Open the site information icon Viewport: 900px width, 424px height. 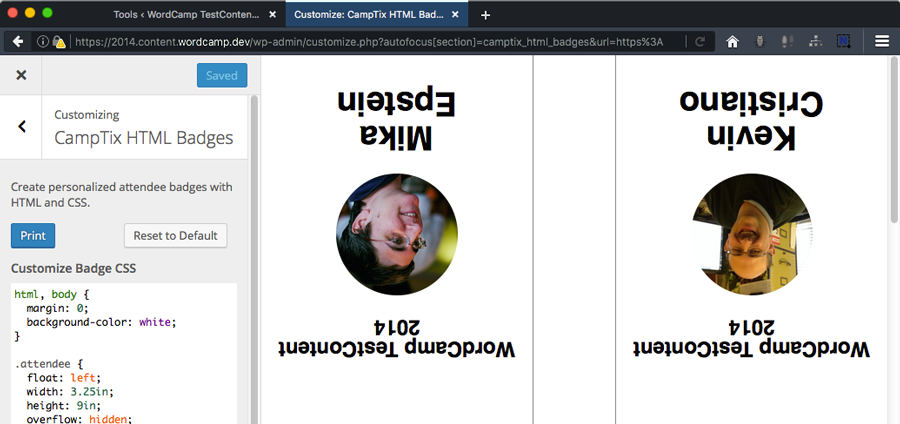(42, 42)
